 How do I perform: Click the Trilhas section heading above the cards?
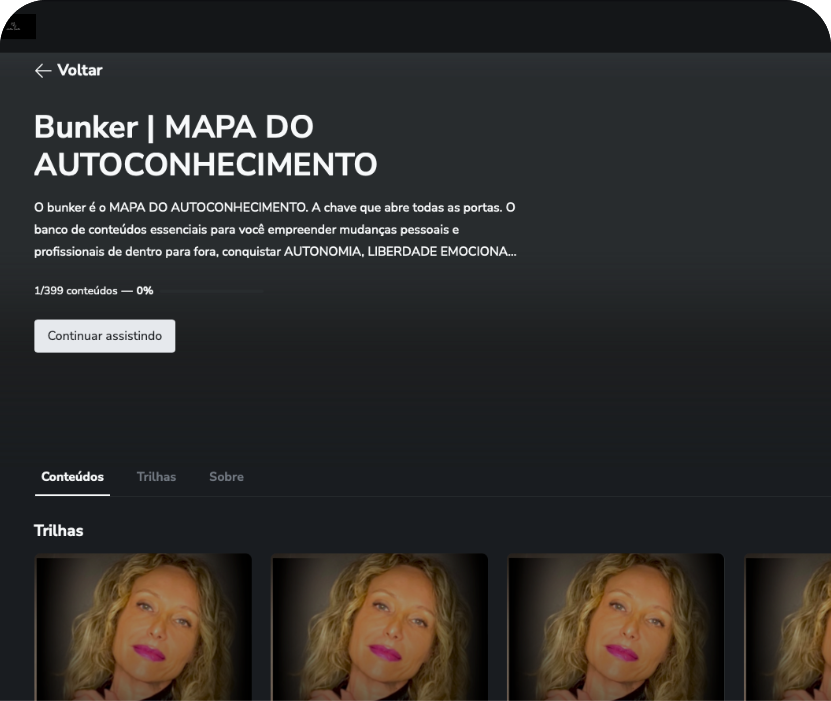coord(59,531)
